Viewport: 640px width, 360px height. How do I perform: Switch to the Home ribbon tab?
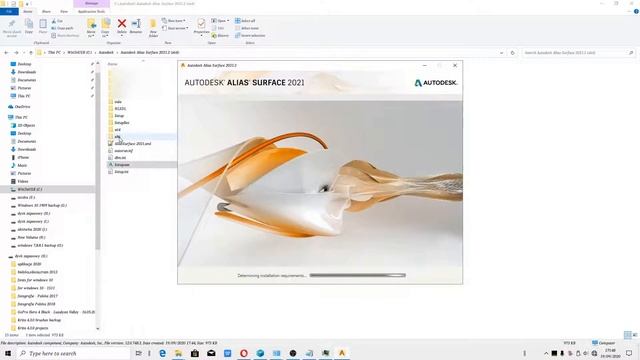(28, 11)
